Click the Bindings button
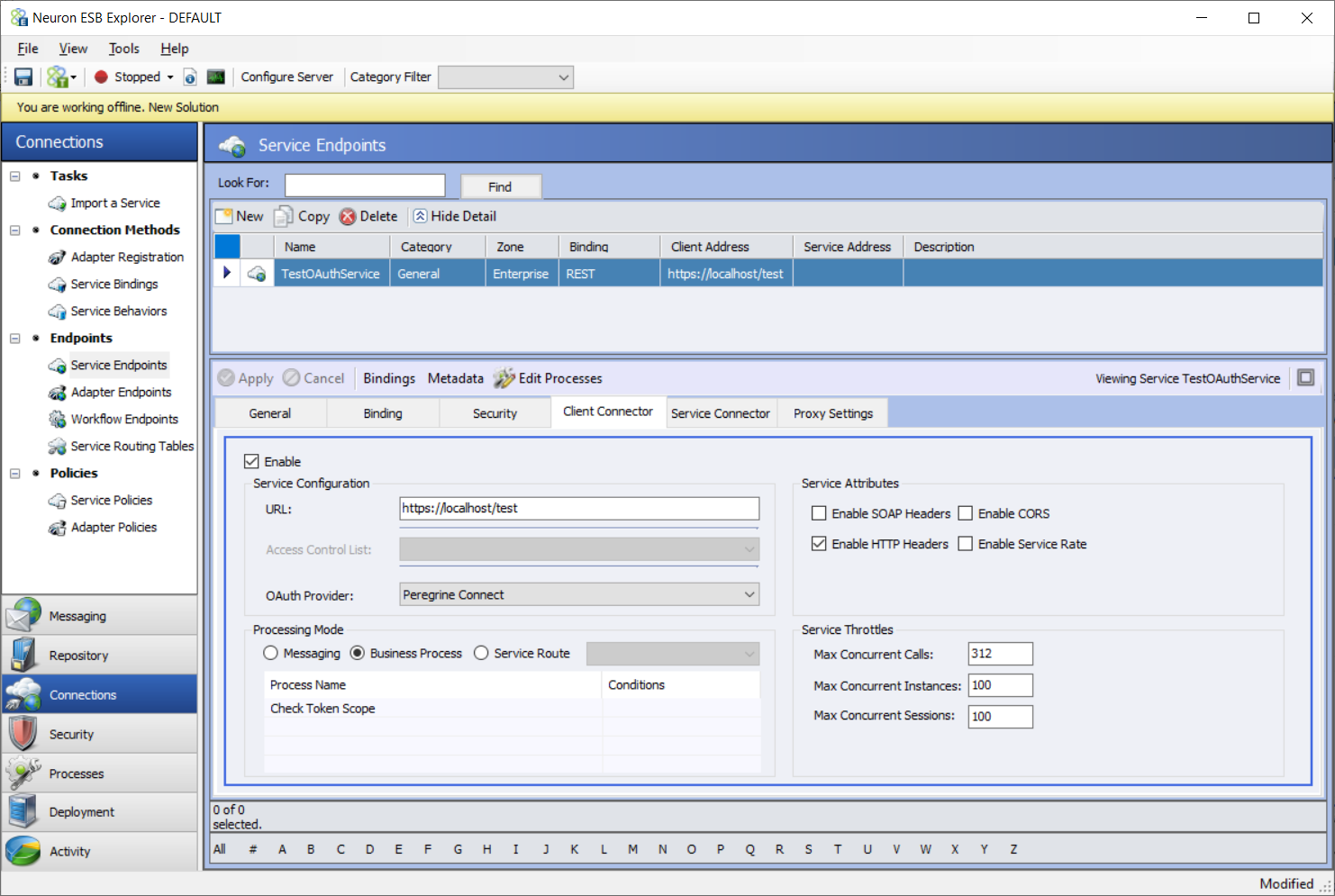Viewport: 1335px width, 896px height. [389, 378]
